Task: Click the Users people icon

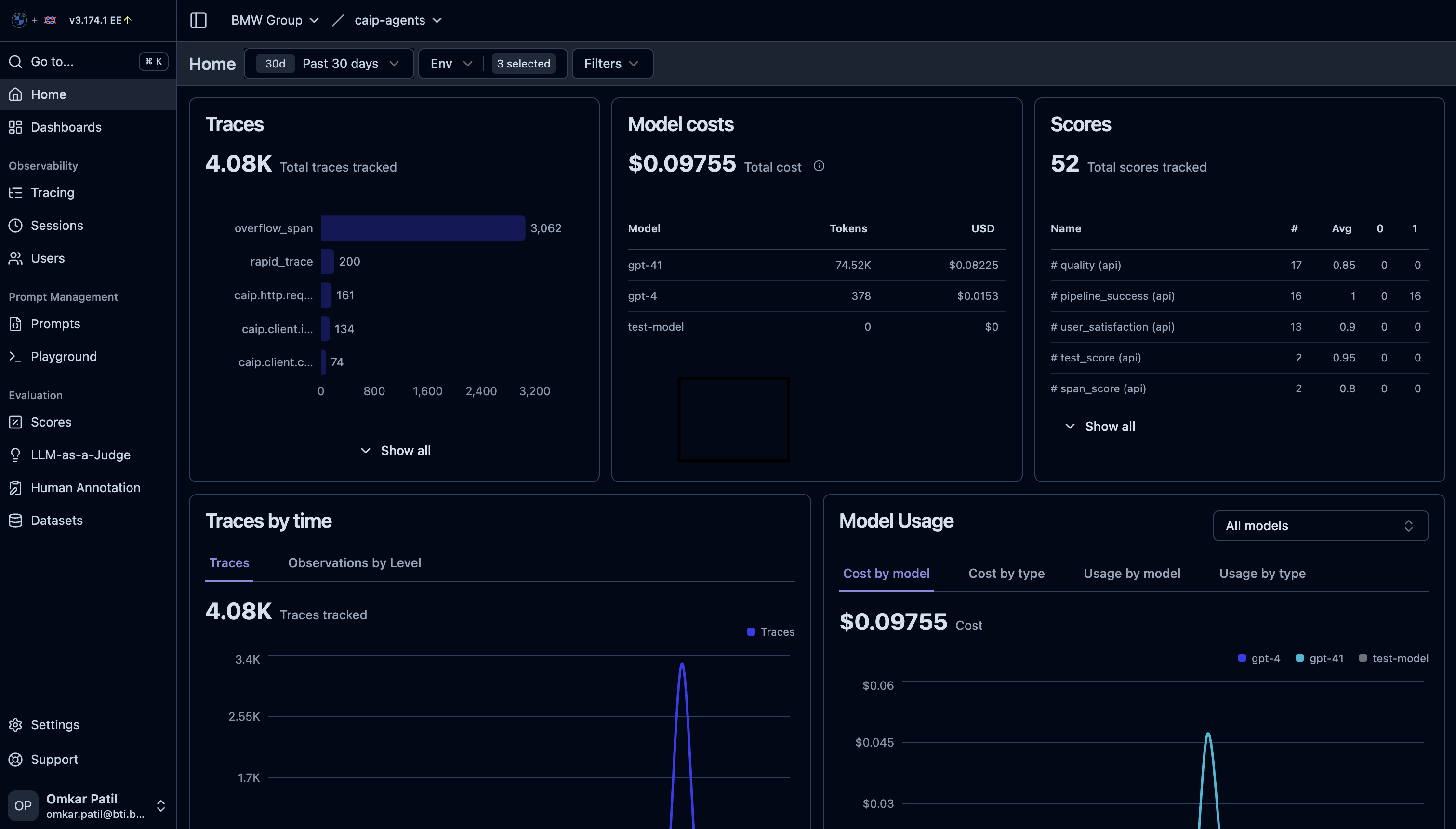Action: point(15,258)
